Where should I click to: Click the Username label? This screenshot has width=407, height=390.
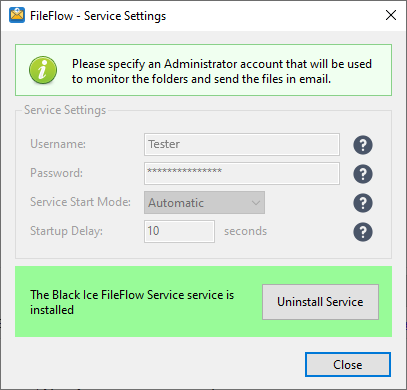[x=58, y=144]
